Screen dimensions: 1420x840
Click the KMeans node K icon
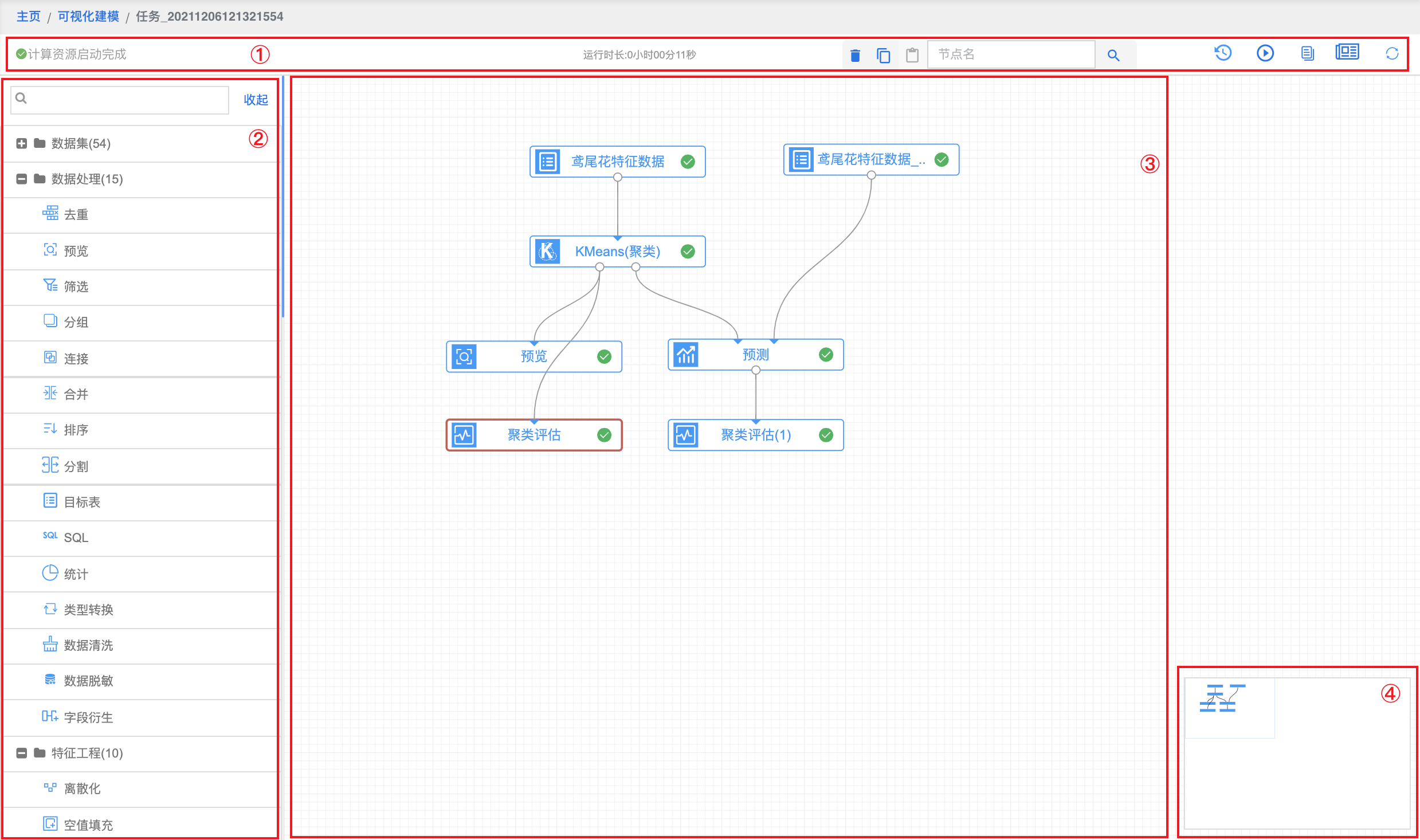[x=548, y=252]
